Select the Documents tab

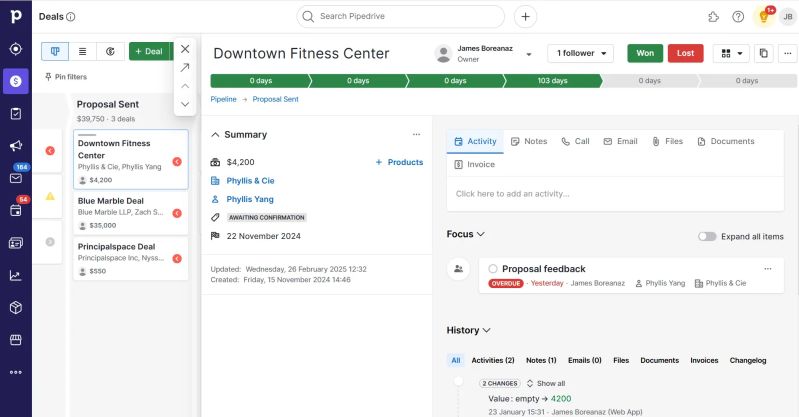[726, 142]
